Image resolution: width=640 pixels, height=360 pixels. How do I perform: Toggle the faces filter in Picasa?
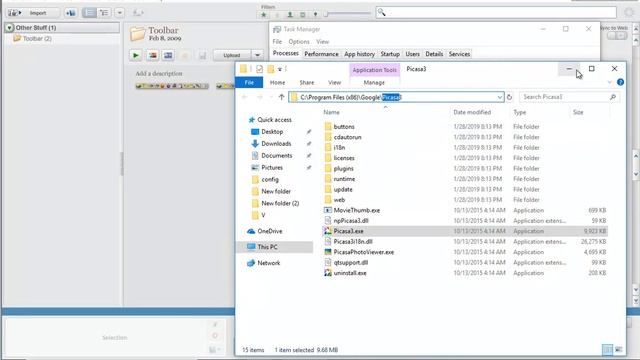290,15
